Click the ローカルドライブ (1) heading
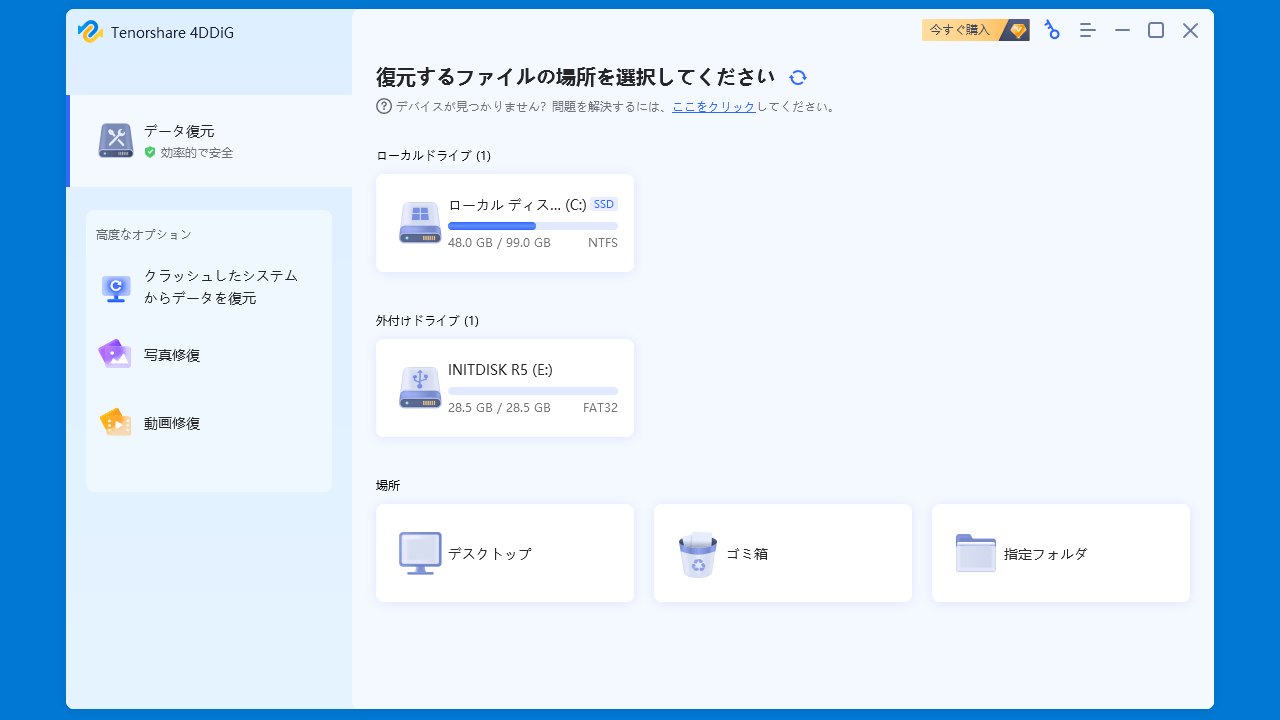 [433, 156]
